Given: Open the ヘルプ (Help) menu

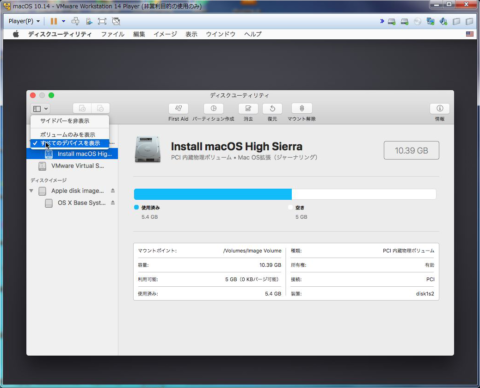Looking at the screenshot, I should click(253, 34).
